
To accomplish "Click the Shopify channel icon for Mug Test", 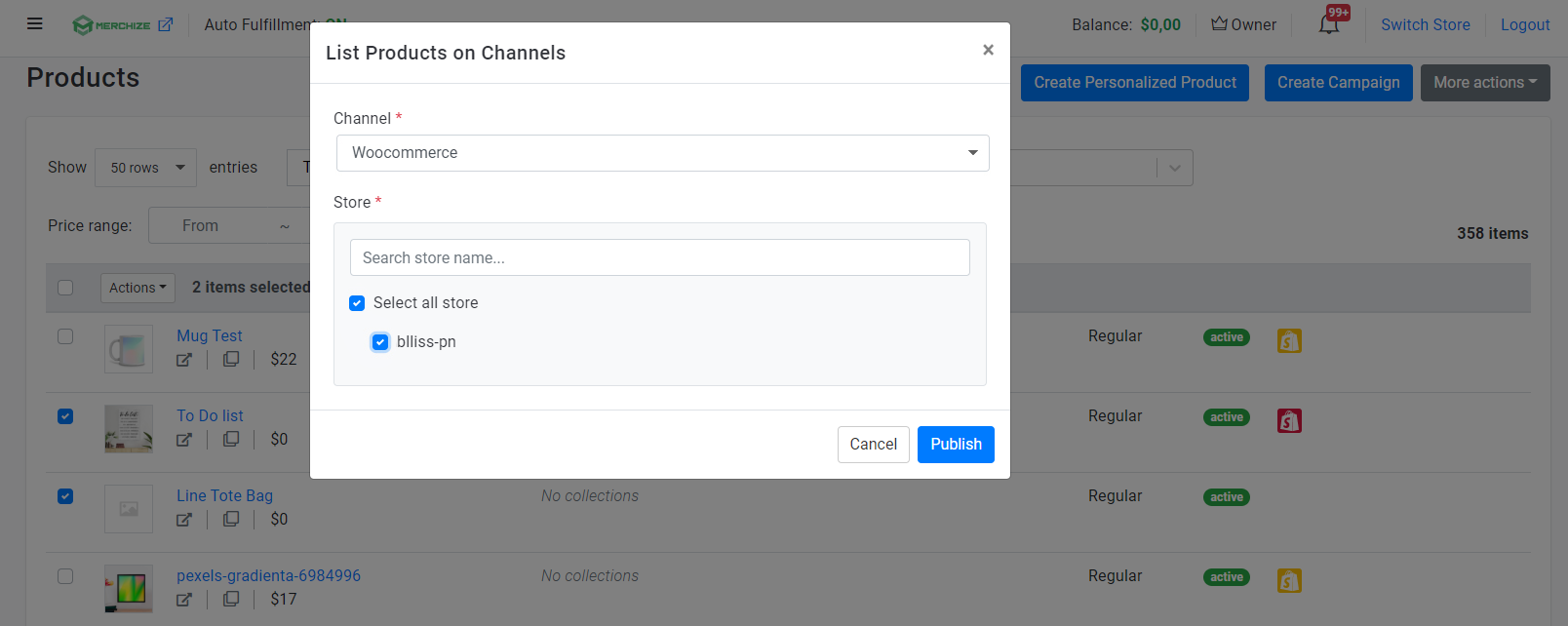I will (x=1289, y=340).
